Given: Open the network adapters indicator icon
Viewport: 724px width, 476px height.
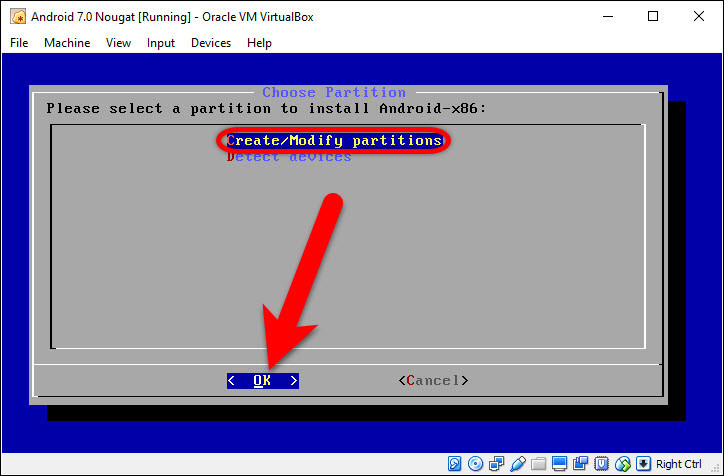Looking at the screenshot, I should [x=496, y=464].
